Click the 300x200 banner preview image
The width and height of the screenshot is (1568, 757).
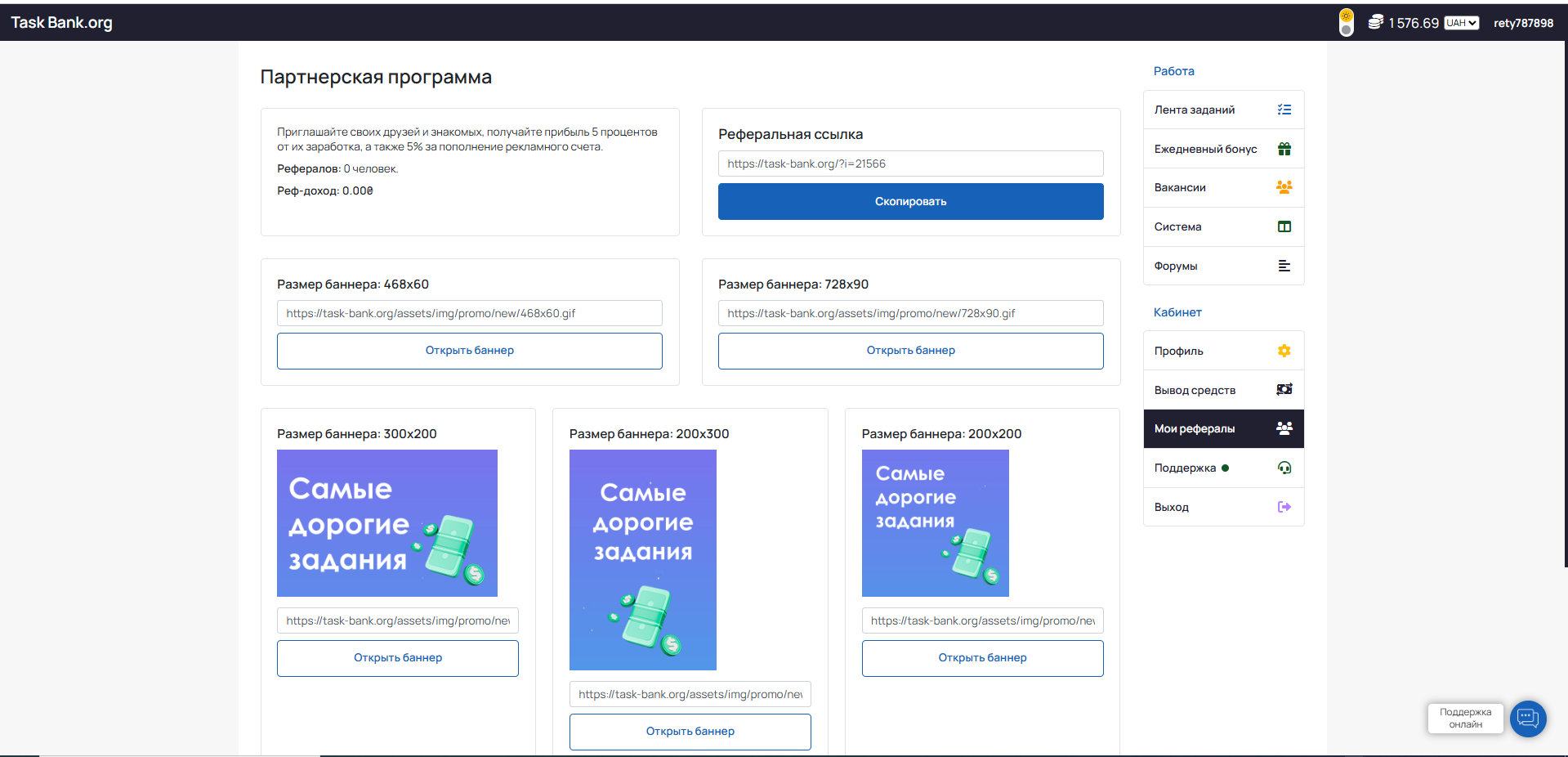(386, 523)
